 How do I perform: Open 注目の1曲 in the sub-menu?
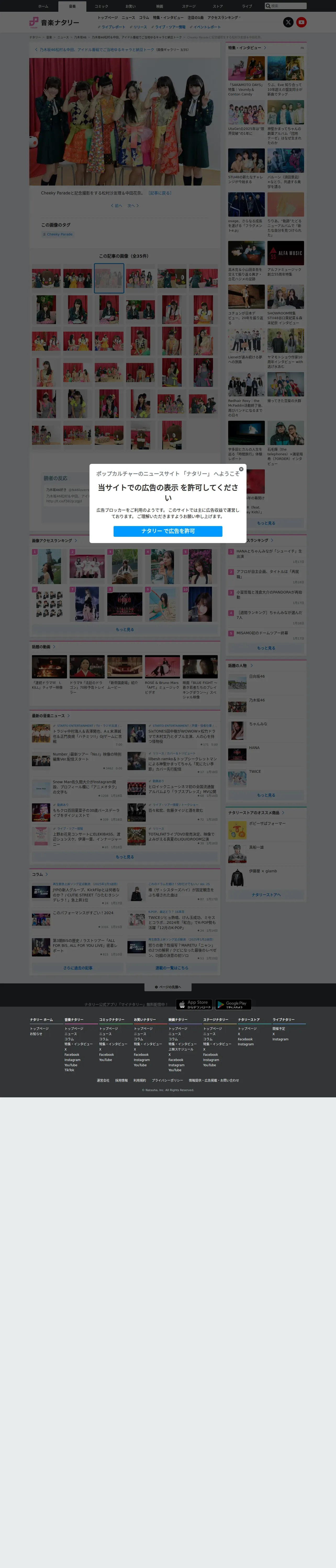point(196,18)
